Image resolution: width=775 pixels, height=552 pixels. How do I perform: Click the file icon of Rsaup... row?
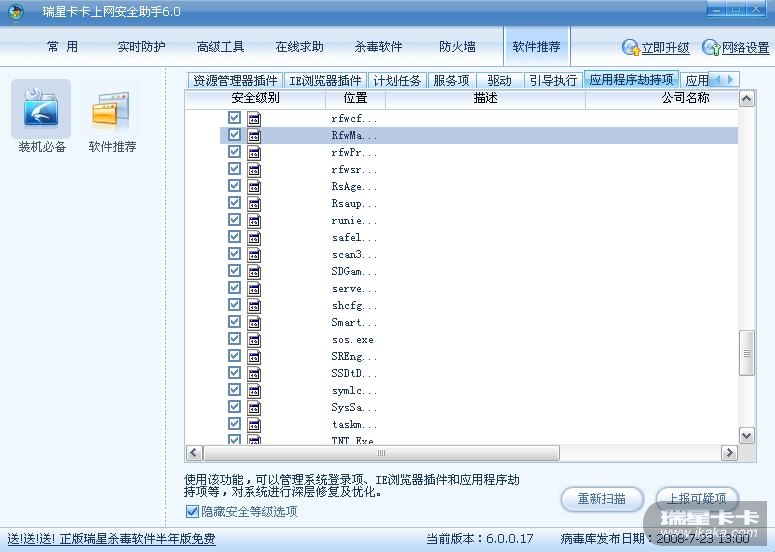[254, 204]
